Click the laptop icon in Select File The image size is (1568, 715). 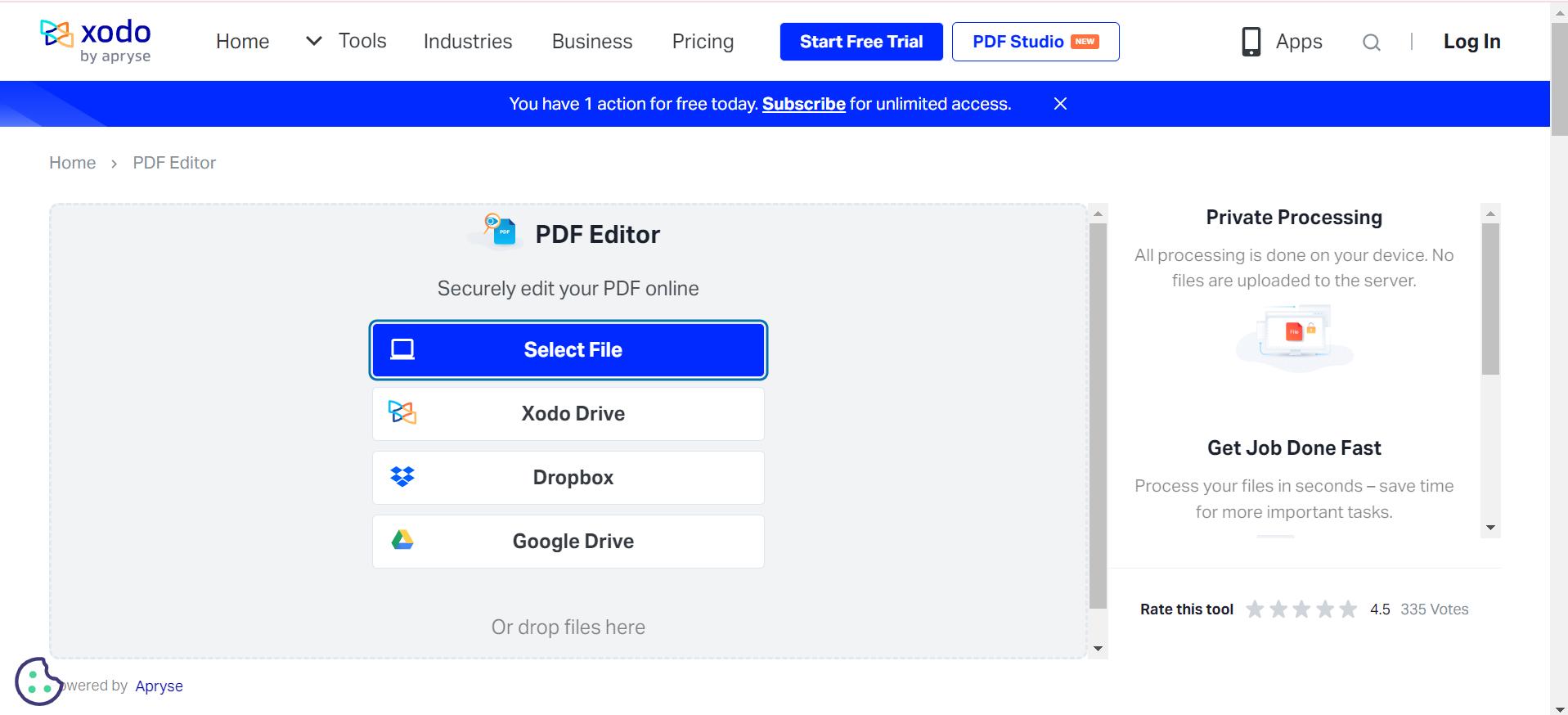point(402,350)
